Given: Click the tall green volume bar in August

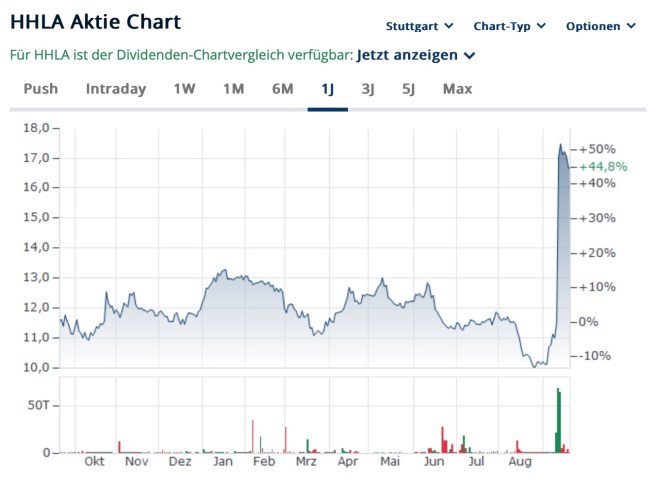Looking at the screenshot, I should click(558, 420).
